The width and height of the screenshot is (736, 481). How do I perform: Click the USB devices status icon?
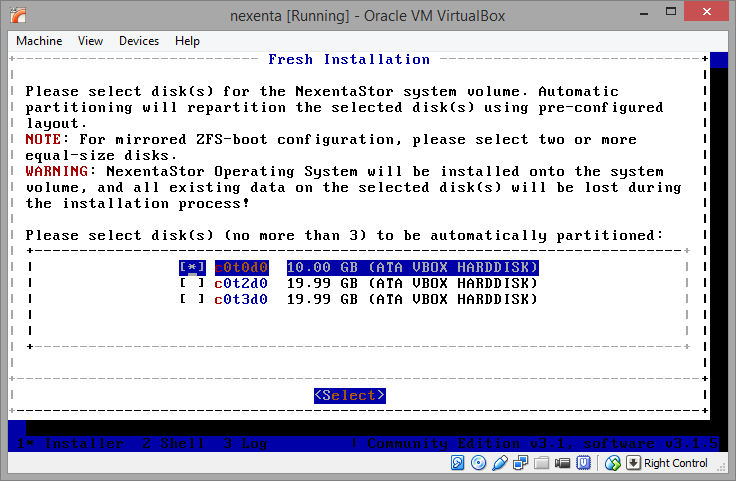[500, 463]
